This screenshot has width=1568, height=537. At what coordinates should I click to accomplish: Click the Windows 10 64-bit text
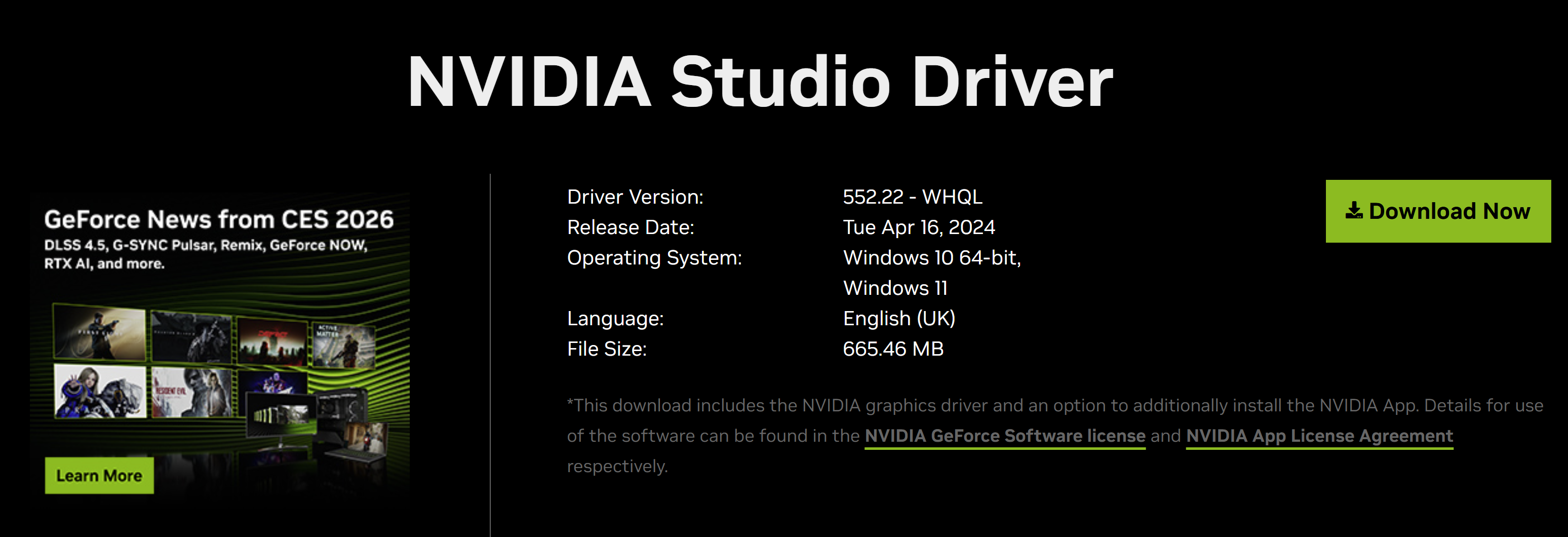pyautogui.click(x=932, y=257)
